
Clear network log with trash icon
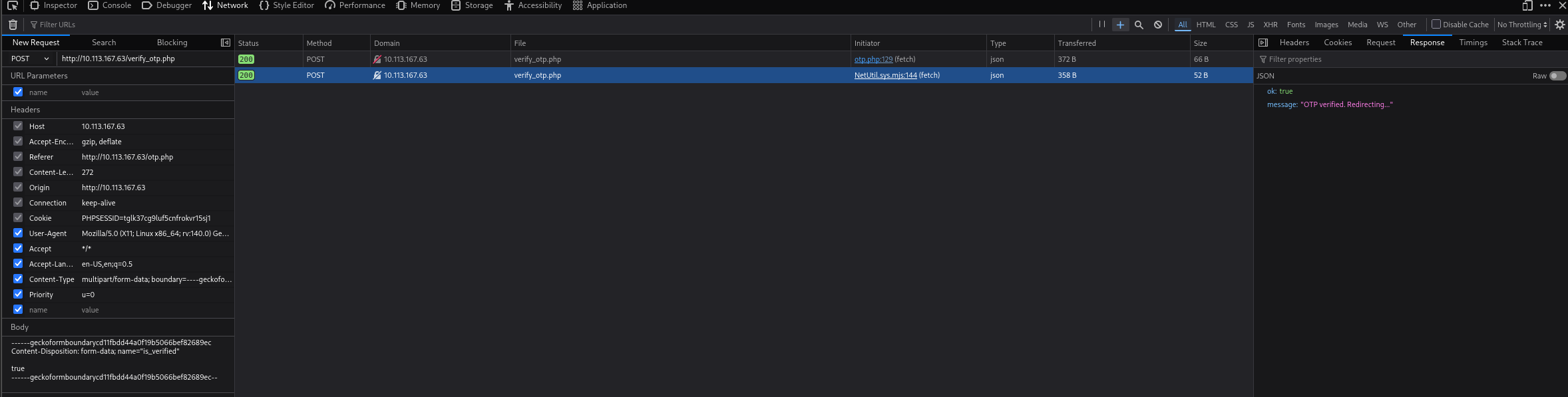tap(13, 25)
